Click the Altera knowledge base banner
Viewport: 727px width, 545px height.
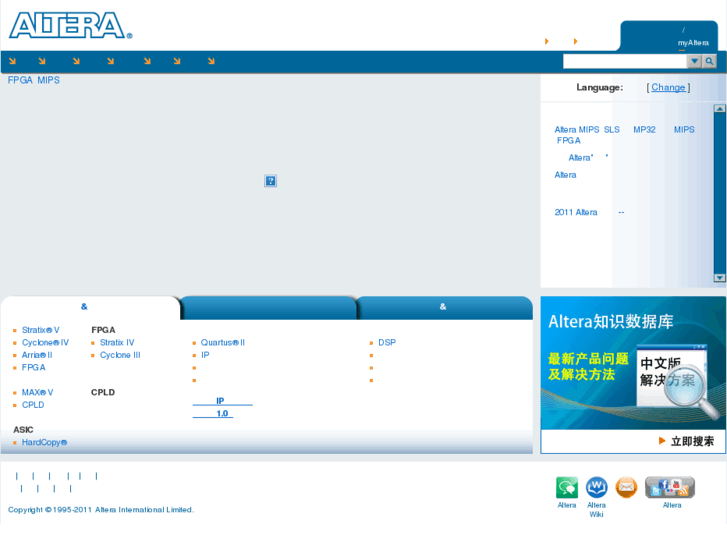coord(633,363)
